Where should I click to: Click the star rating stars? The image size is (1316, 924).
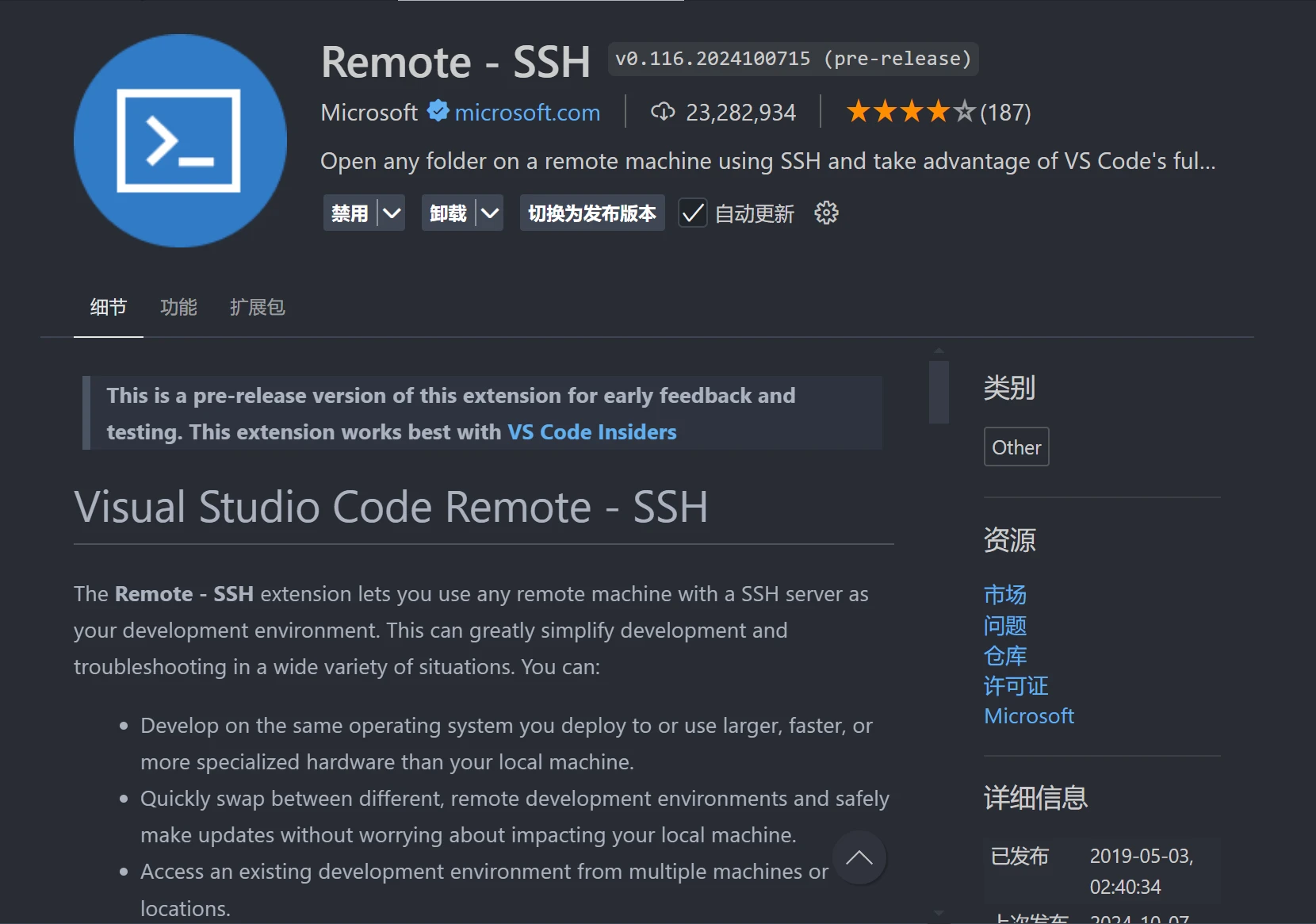click(910, 112)
